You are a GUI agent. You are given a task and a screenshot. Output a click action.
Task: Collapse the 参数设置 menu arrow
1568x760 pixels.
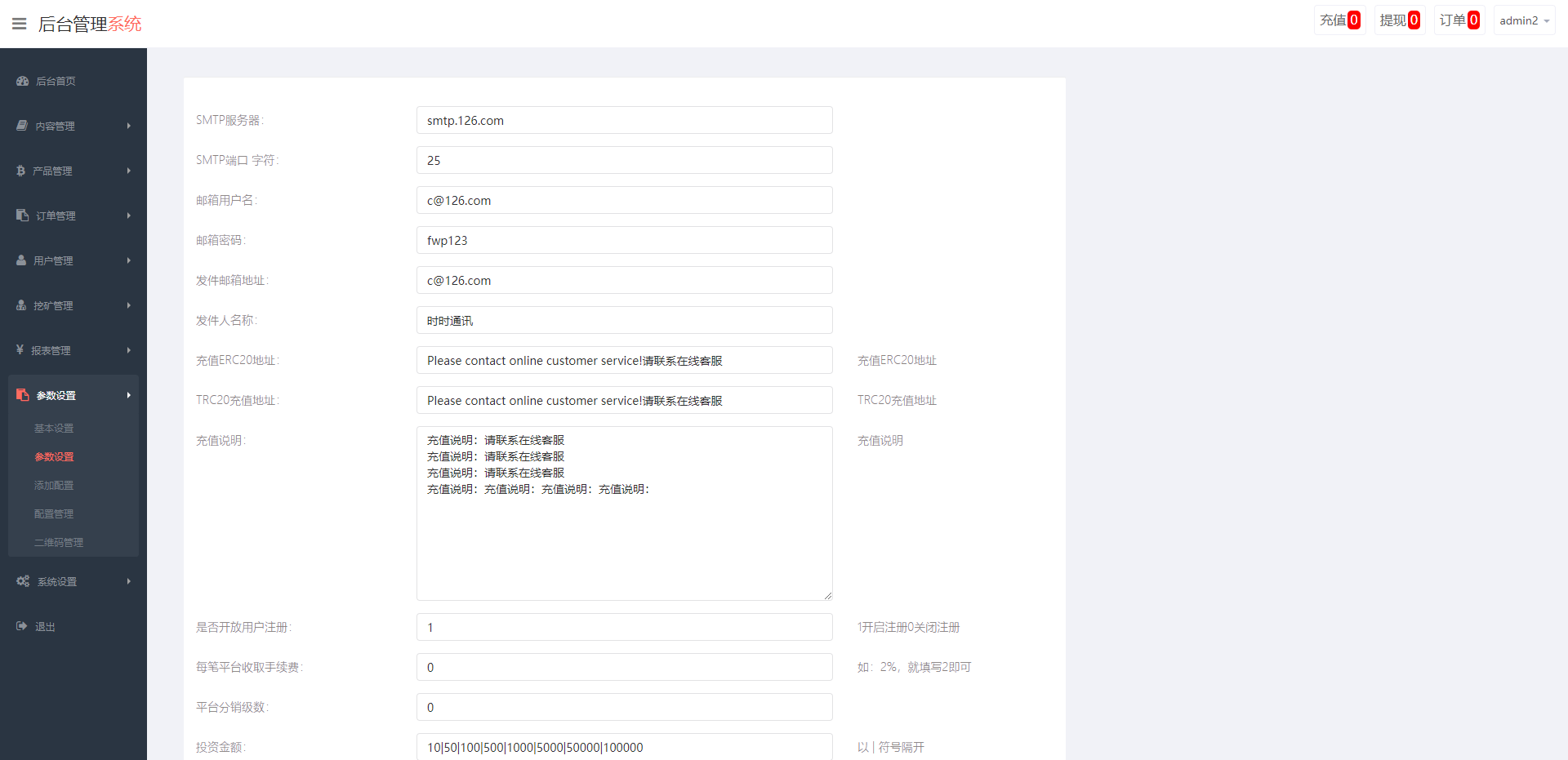[129, 395]
